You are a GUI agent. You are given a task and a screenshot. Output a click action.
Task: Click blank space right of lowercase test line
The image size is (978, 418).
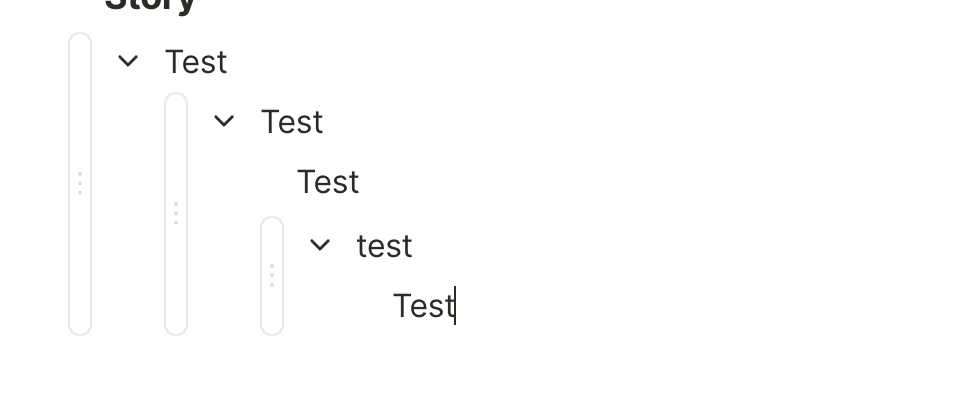click(650, 246)
